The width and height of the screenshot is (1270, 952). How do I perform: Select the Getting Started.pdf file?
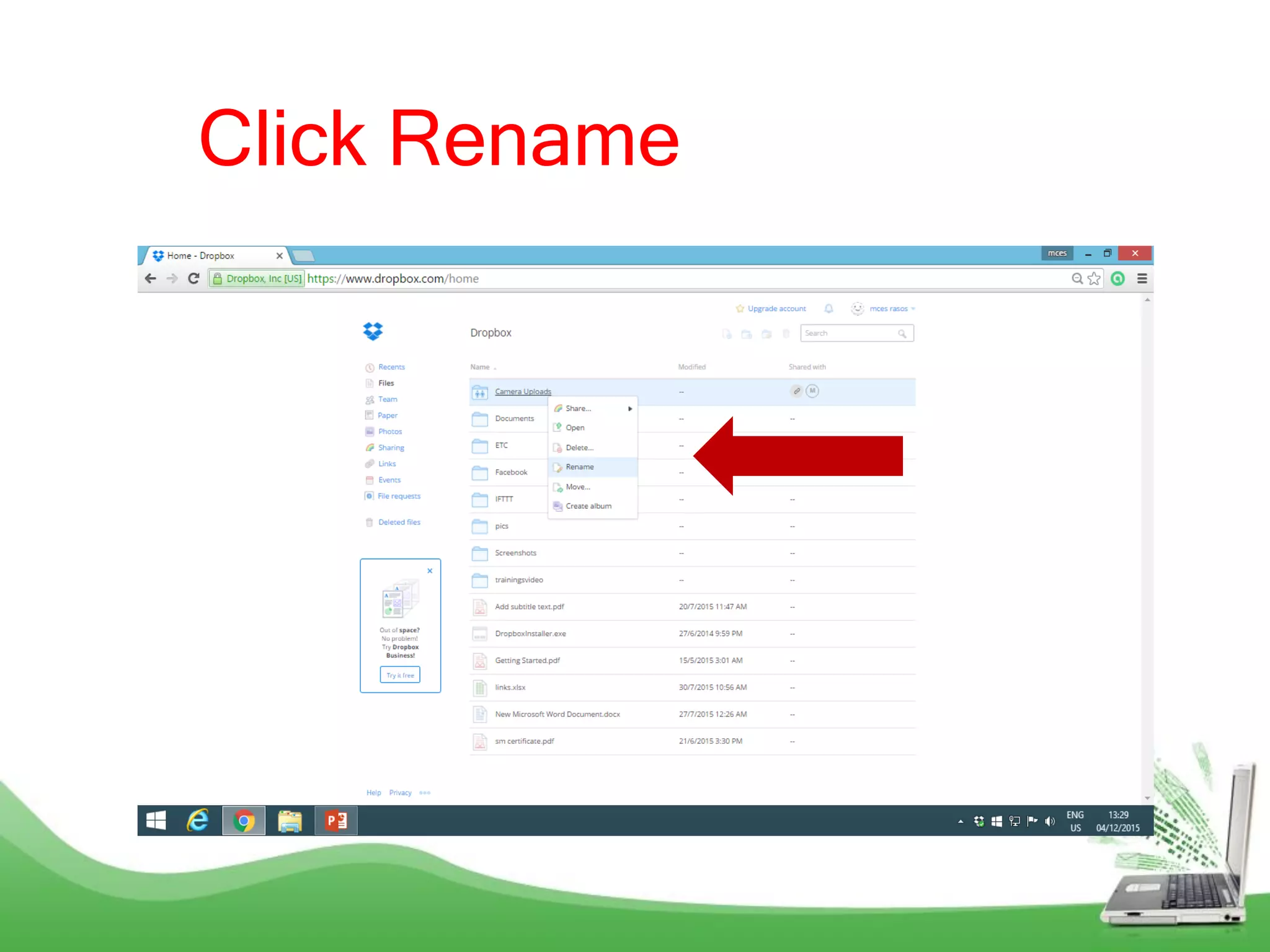coord(527,661)
